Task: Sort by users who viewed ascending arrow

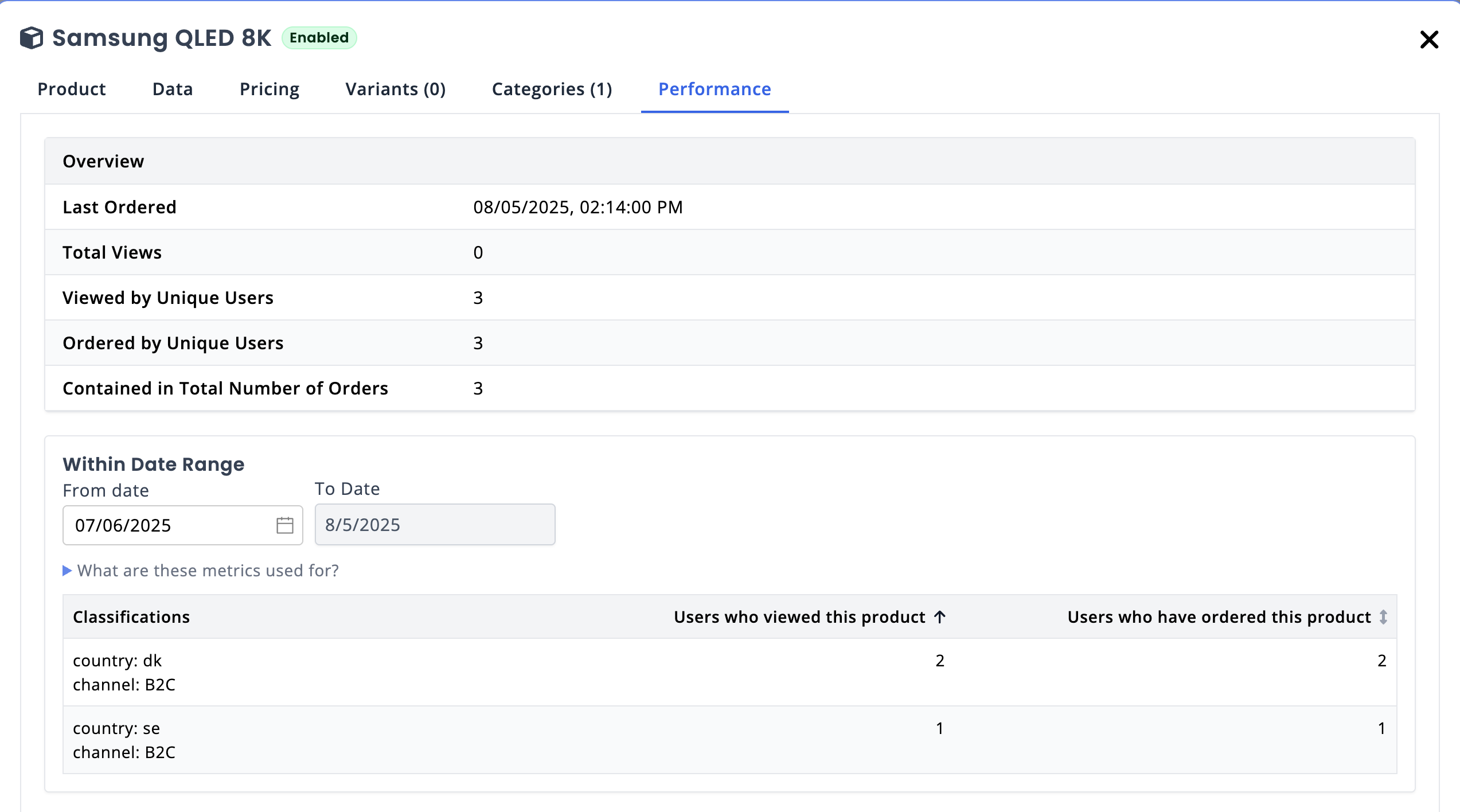Action: (940, 617)
